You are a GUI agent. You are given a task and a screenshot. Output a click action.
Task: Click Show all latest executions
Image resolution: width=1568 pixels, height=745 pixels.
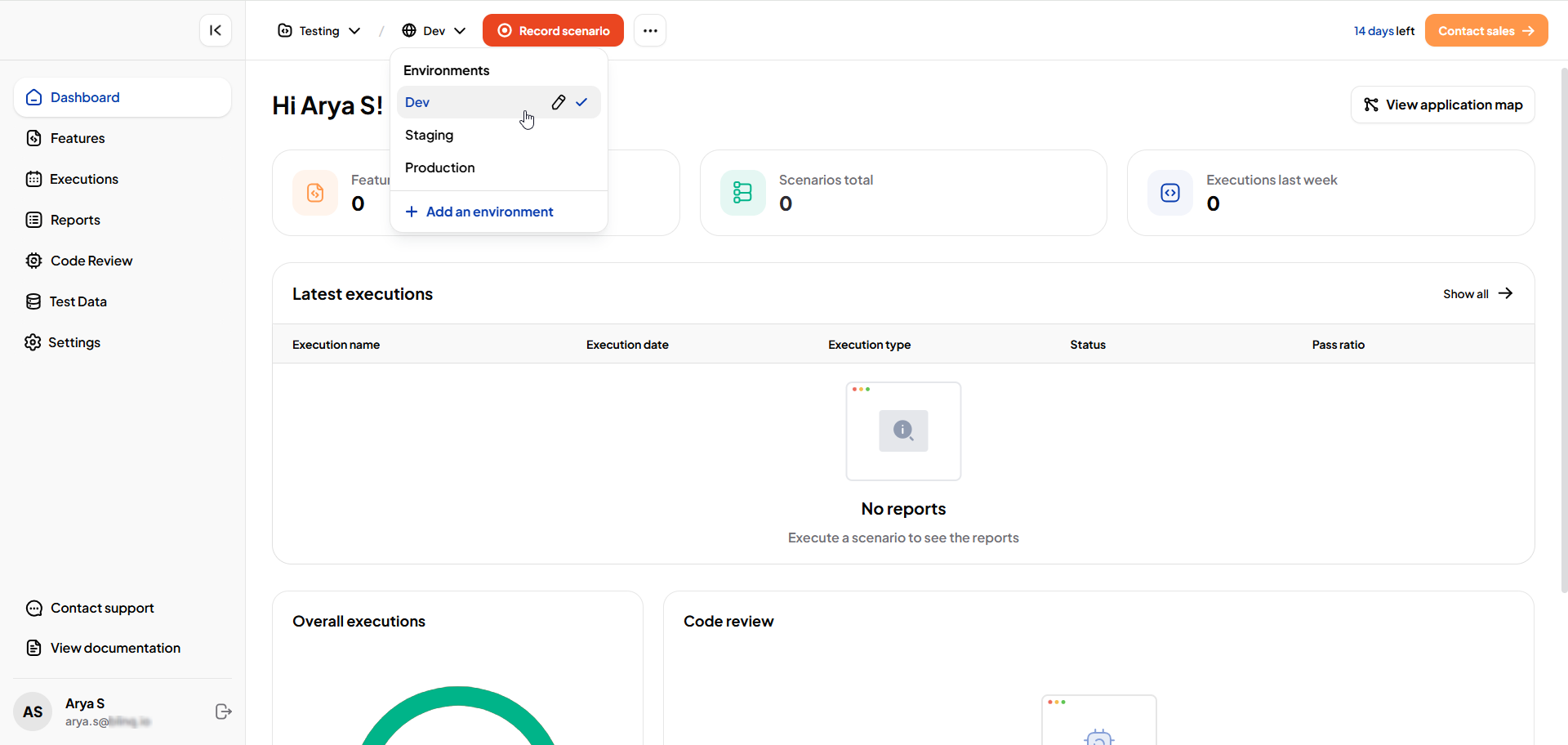[x=1477, y=294]
